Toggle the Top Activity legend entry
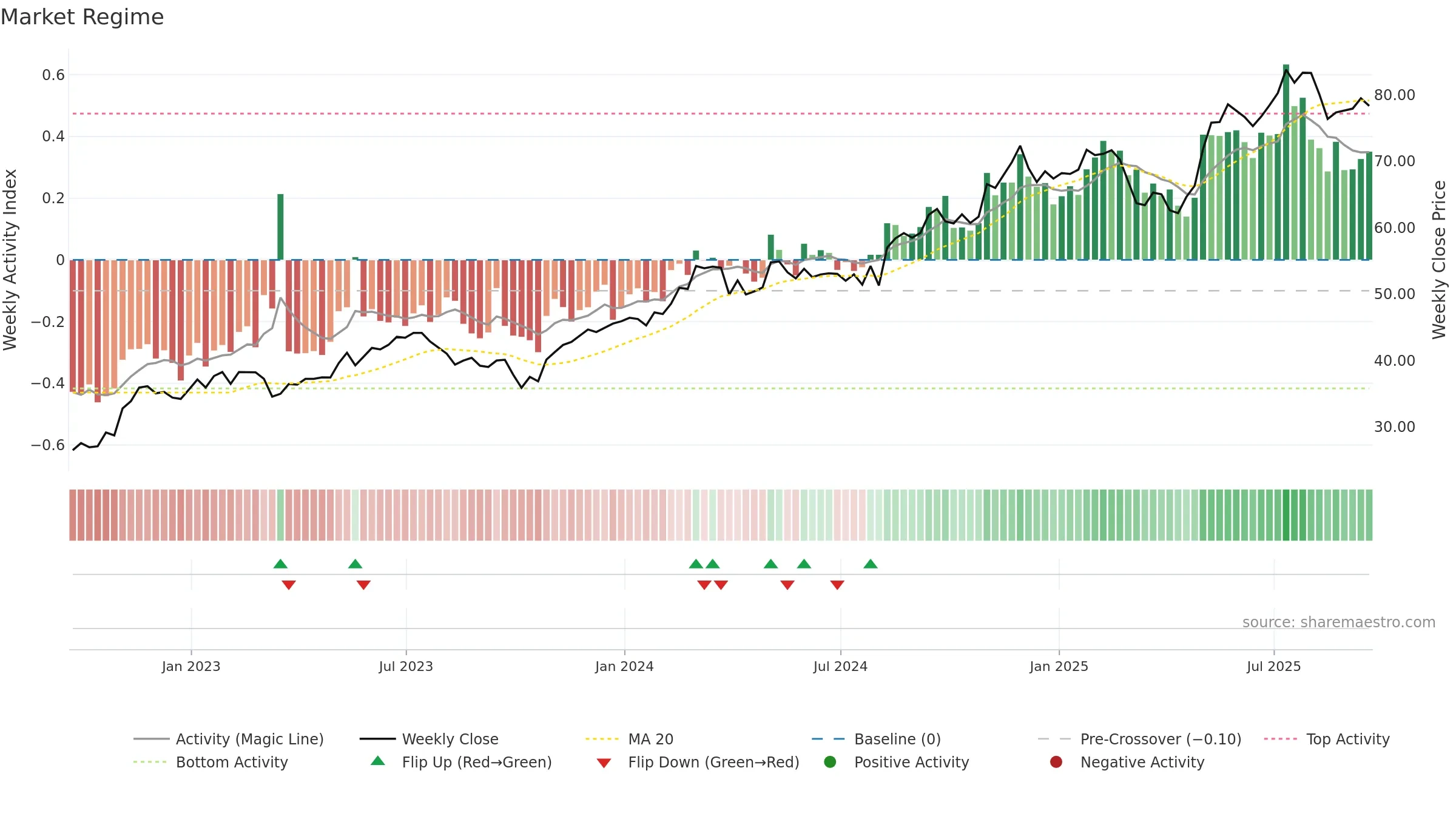Viewport: 1456px width, 819px height. click(x=1327, y=739)
